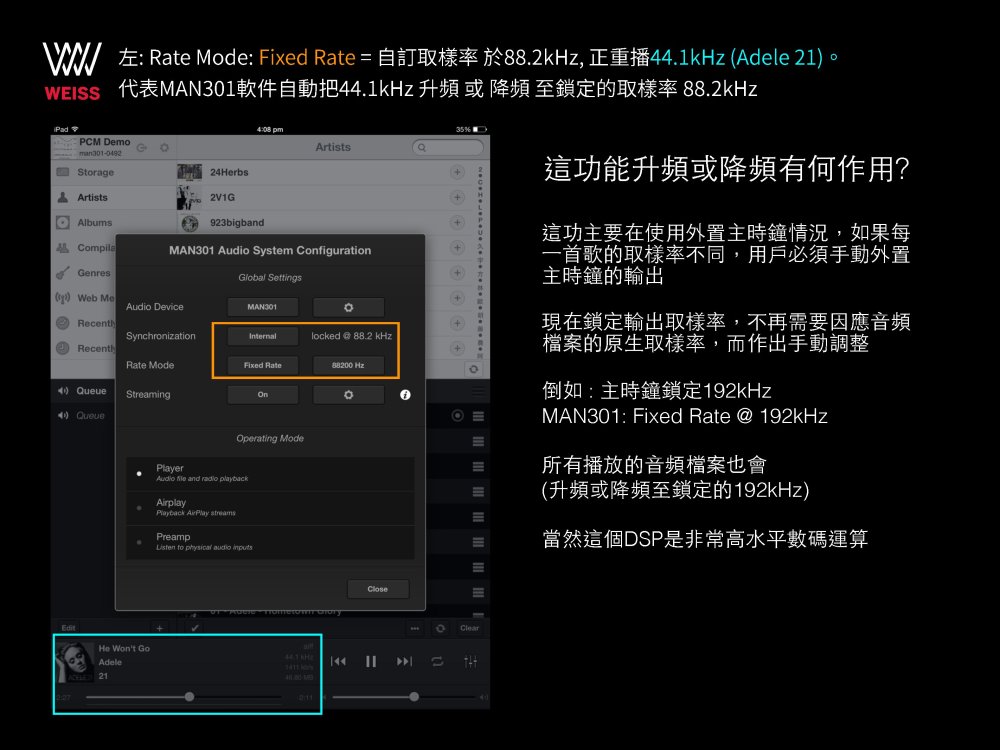Toggle Streaming On button
Viewport: 1000px width, 750px height.
[263, 395]
